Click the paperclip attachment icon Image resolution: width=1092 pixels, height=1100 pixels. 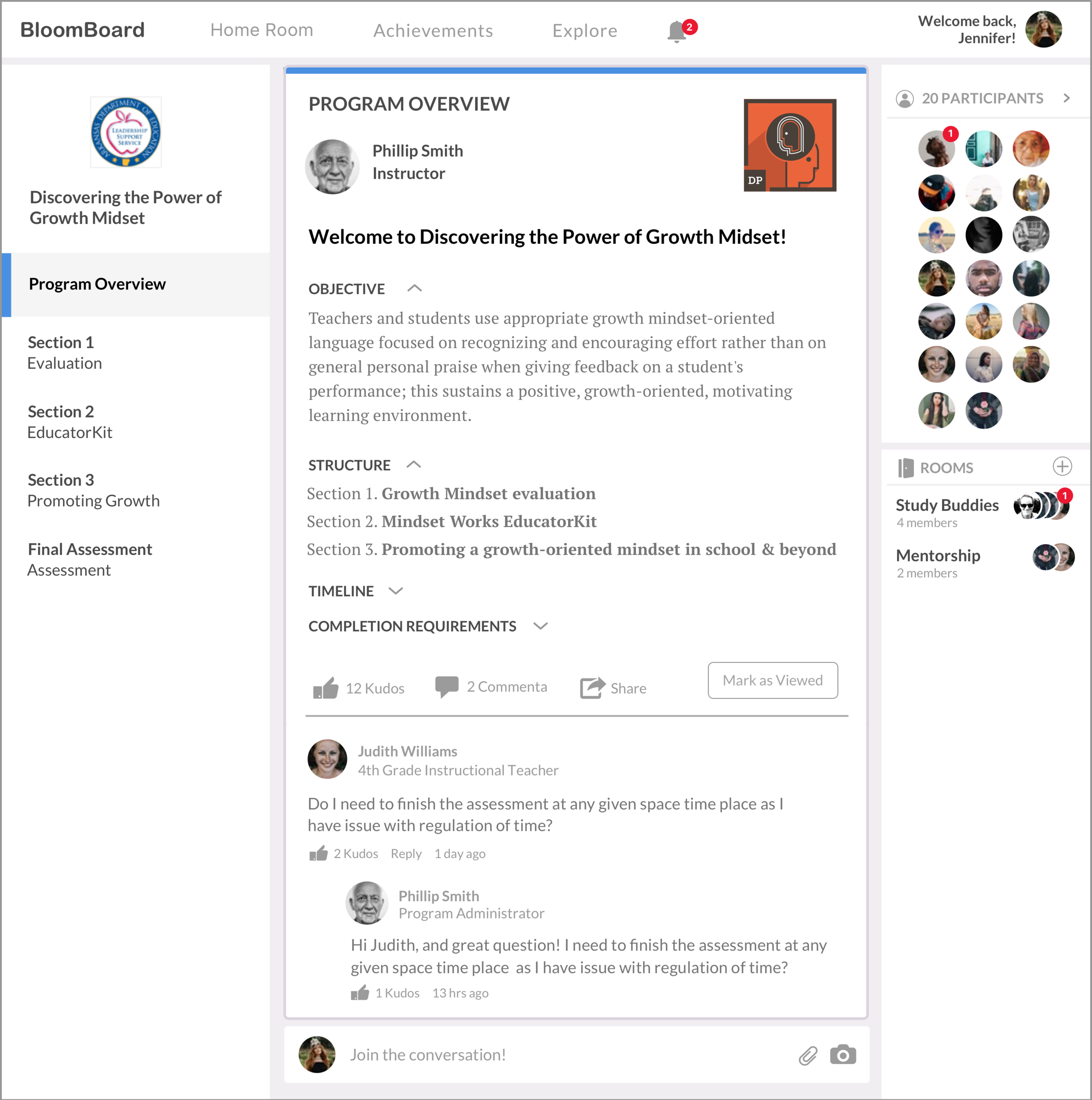[807, 1055]
